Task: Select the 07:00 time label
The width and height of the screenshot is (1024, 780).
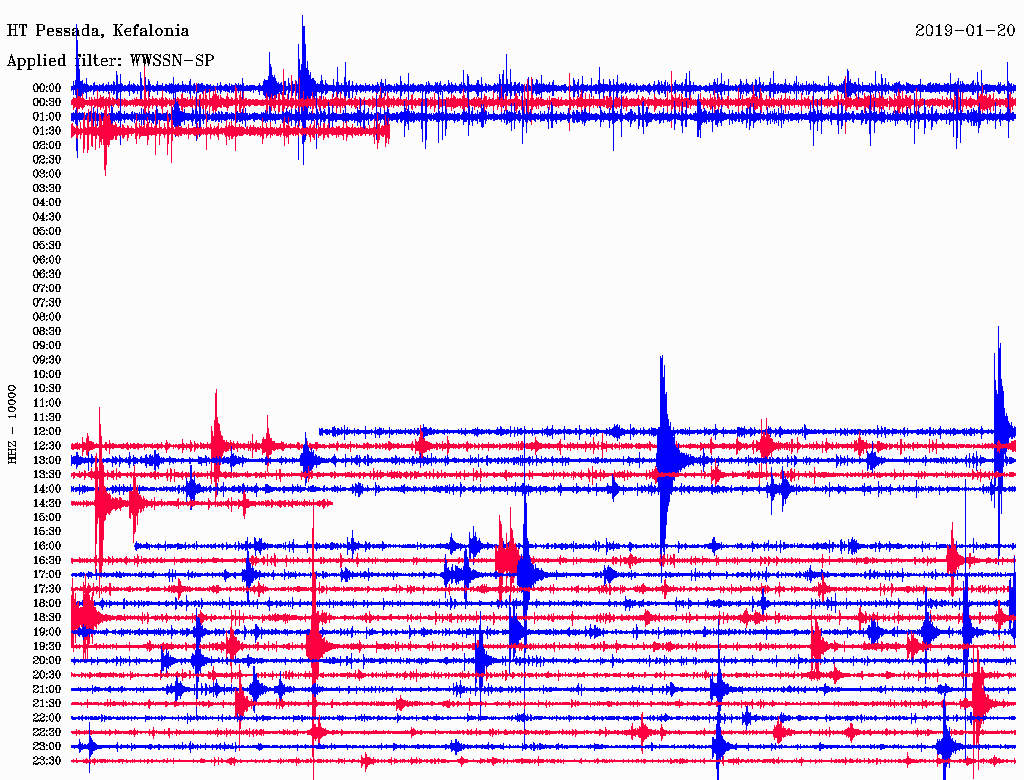Action: [x=47, y=288]
